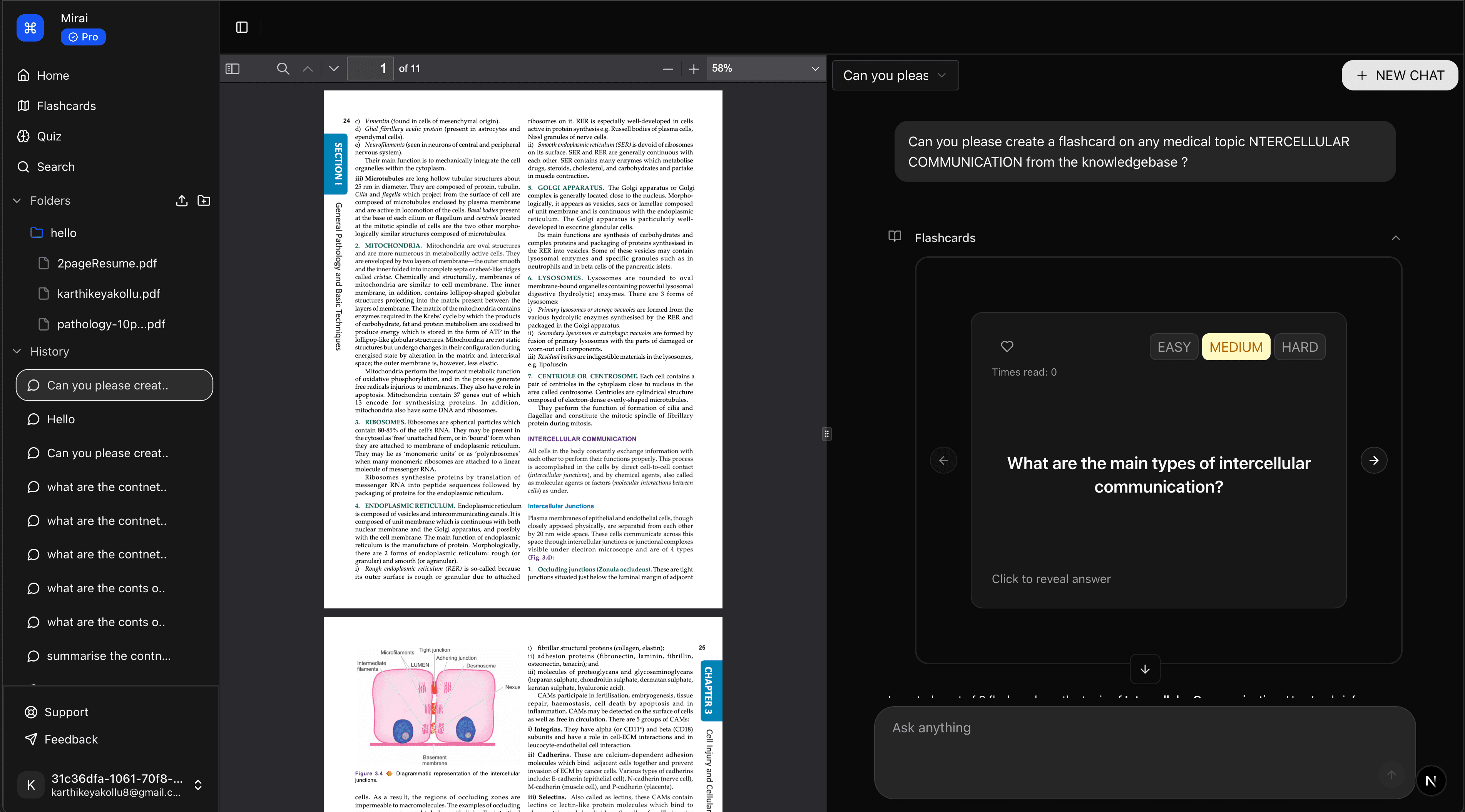
Task: Show next flashcard with right arrow
Action: coord(1373,460)
